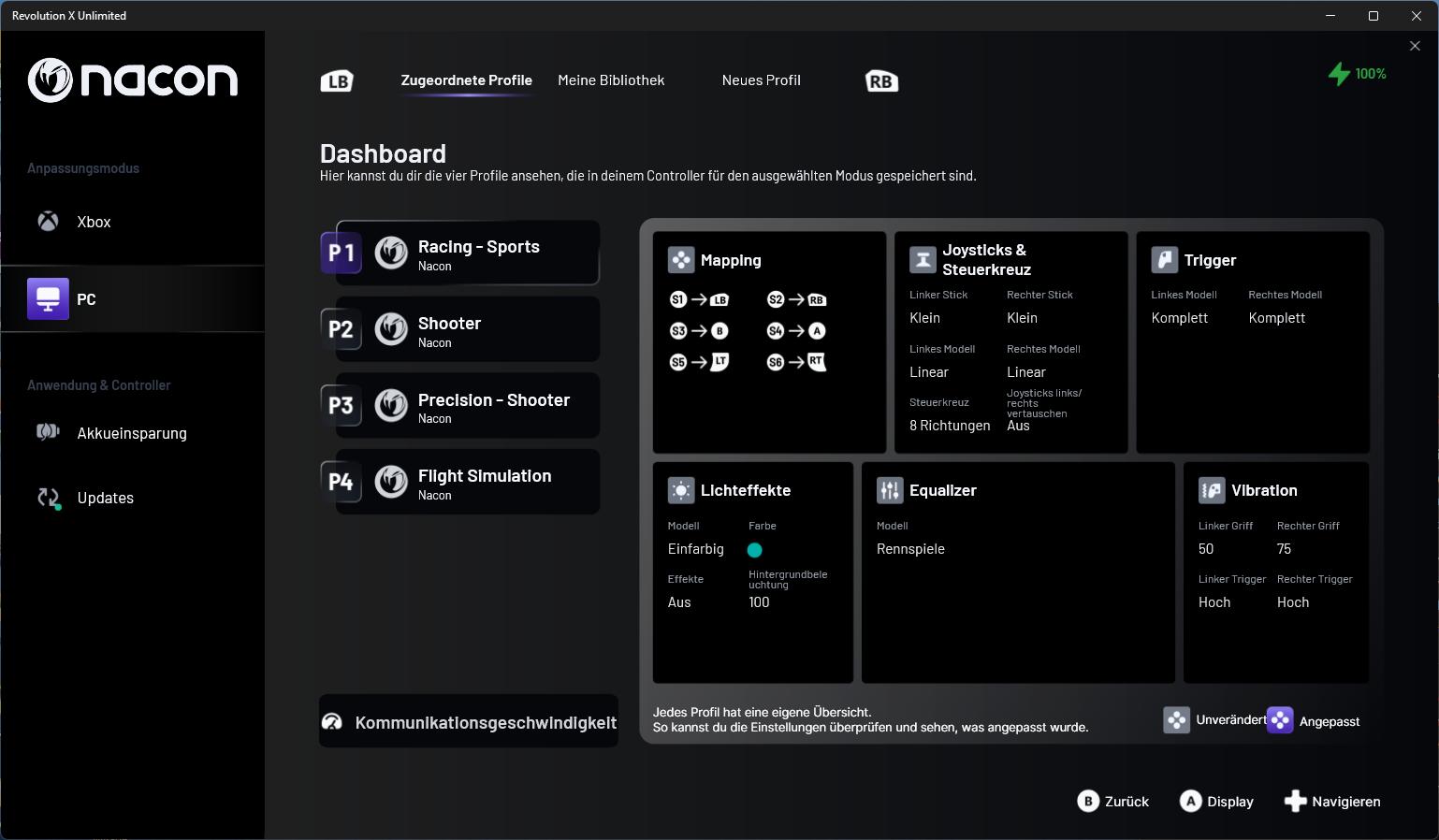The width and height of the screenshot is (1439, 840).
Task: Select the P4 Flight Simulation profile
Action: coord(468,483)
